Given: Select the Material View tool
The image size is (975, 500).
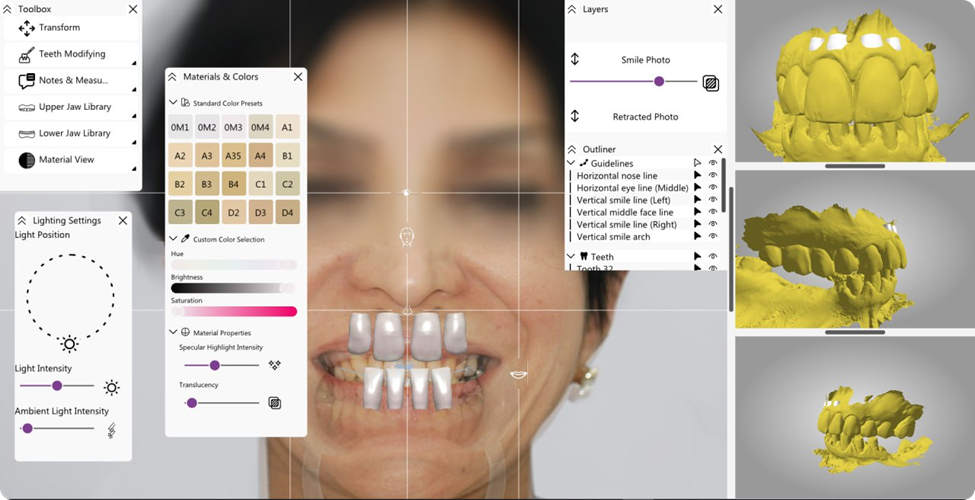Looking at the screenshot, I should coord(72,160).
